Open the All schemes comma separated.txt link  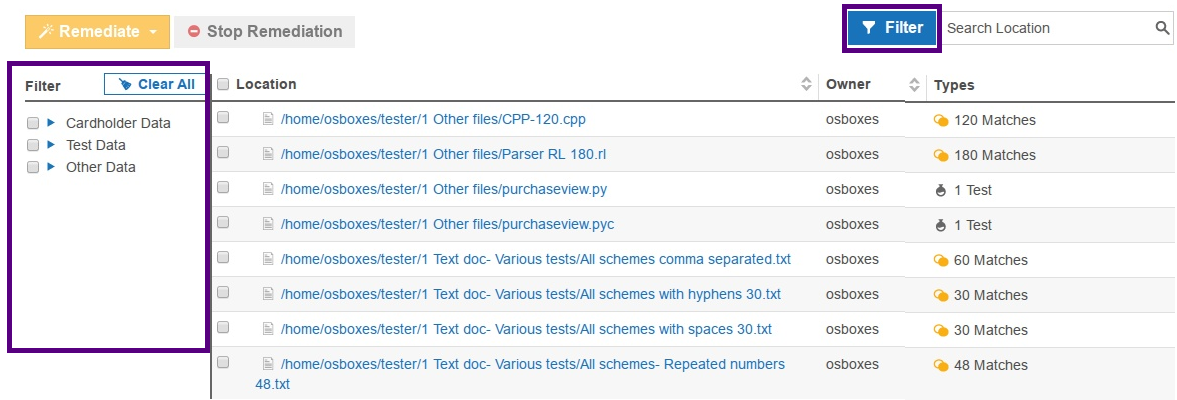[x=535, y=259]
